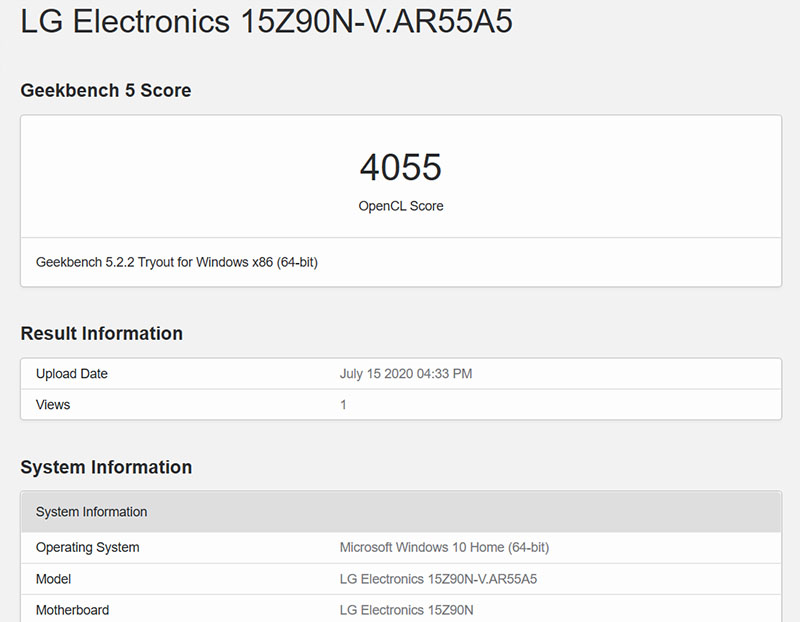The width and height of the screenshot is (800, 622).
Task: Click the Upload Date row label
Action: (71, 373)
